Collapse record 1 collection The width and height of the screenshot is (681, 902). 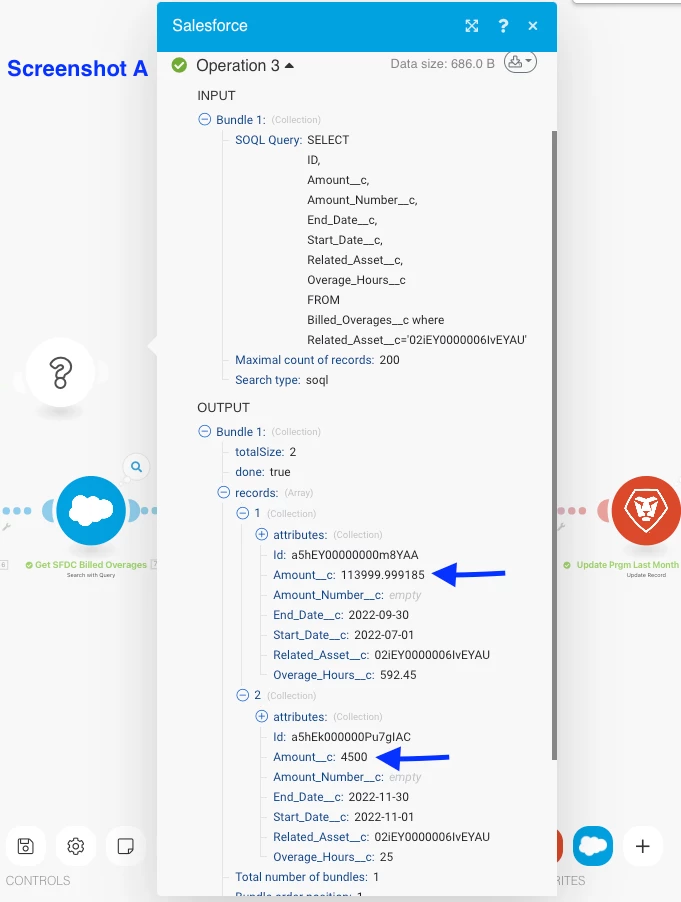[243, 513]
